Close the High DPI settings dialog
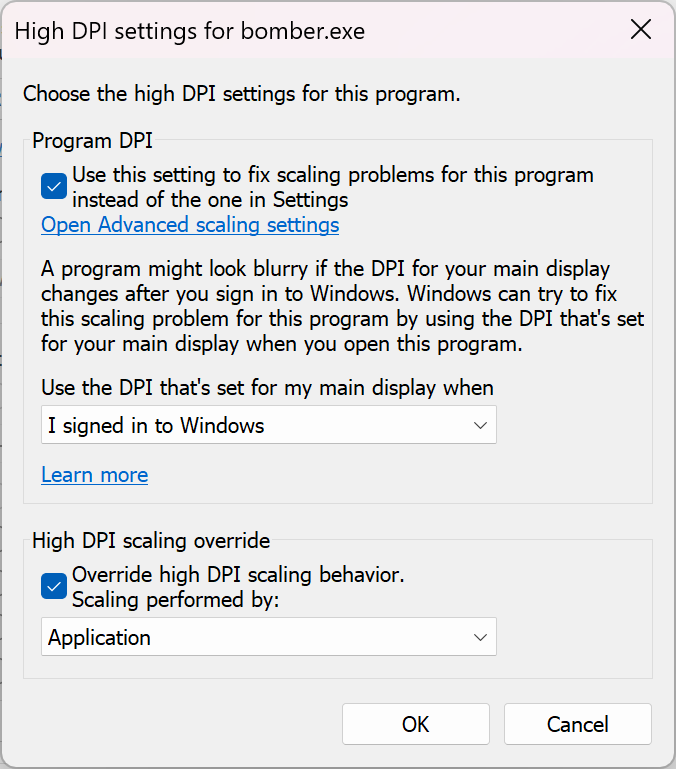This screenshot has height=769, width=676. (x=641, y=30)
